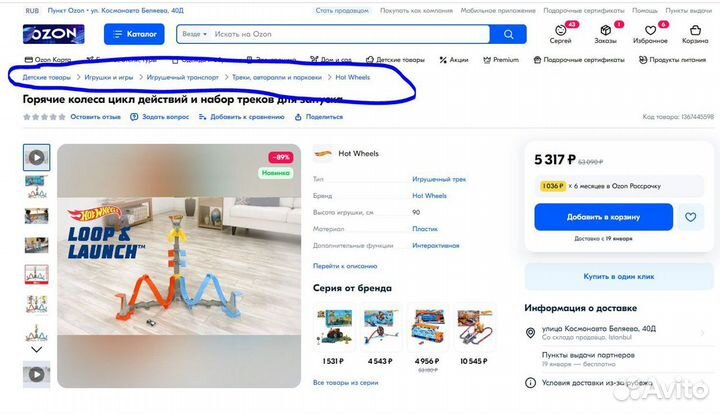The image size is (720, 414).
Task: Open the Заказы box icon
Action: [605, 30]
